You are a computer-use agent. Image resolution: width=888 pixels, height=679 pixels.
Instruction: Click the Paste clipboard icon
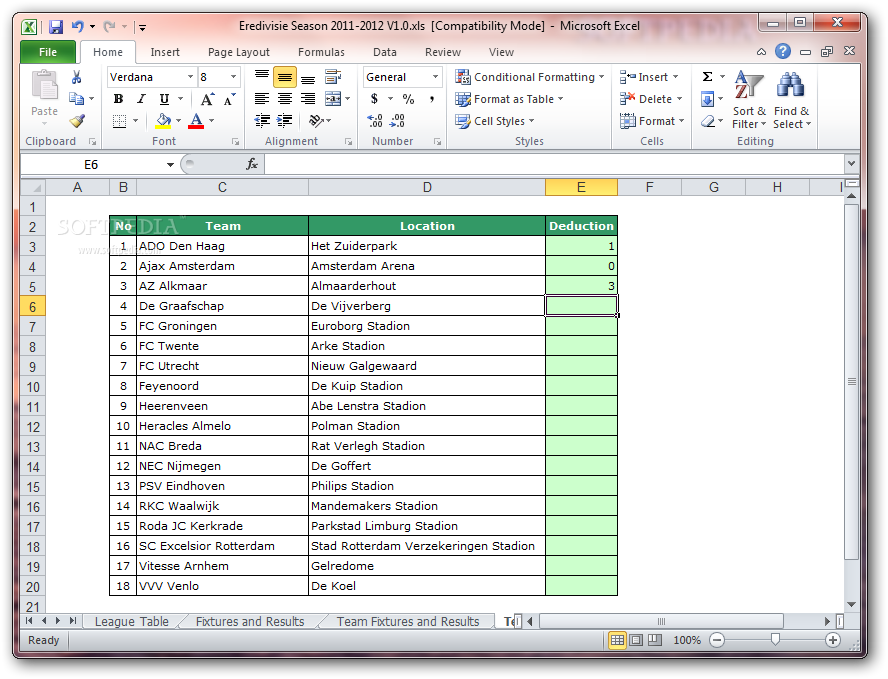[44, 86]
